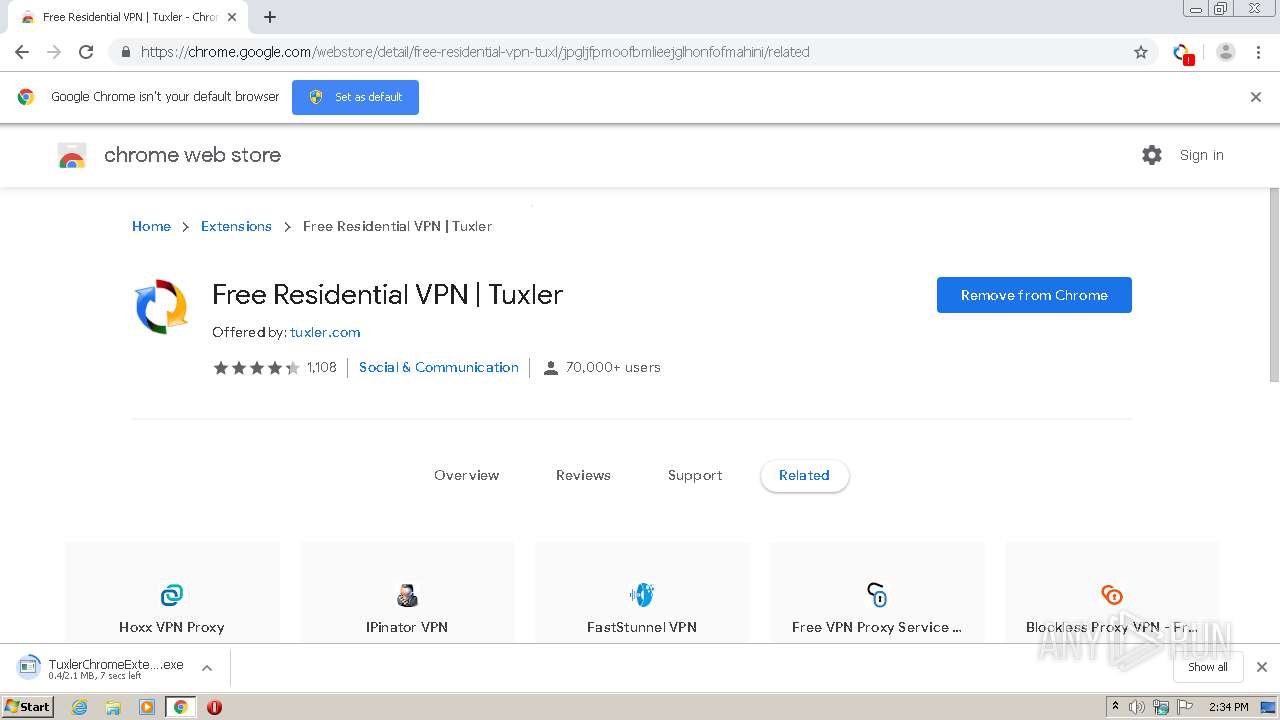Click Show all downloads button

pos(1207,667)
